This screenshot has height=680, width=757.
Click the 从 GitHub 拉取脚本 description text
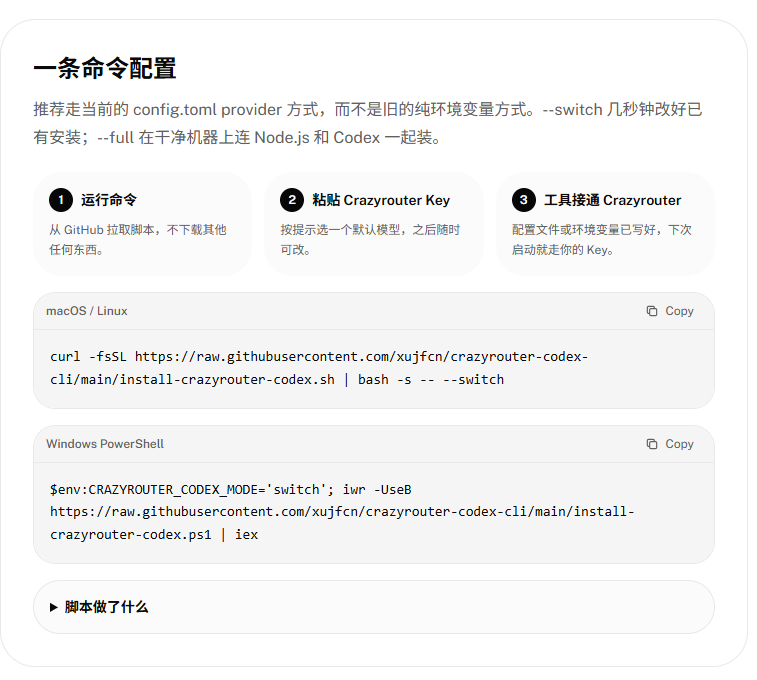click(x=138, y=239)
